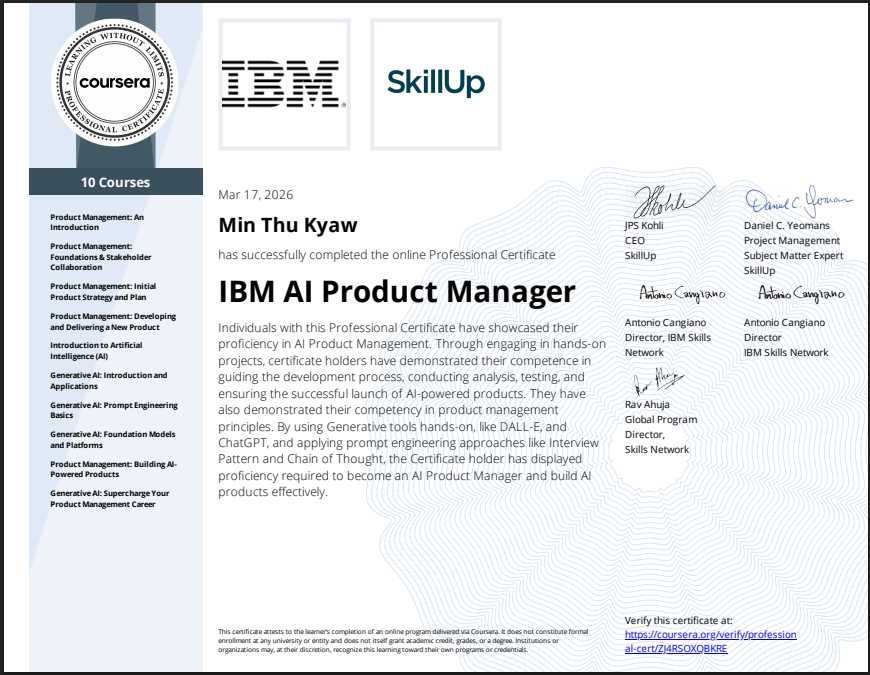The height and width of the screenshot is (675, 870).
Task: Click the name 'Daniel C. Yeomans'
Action: click(786, 225)
